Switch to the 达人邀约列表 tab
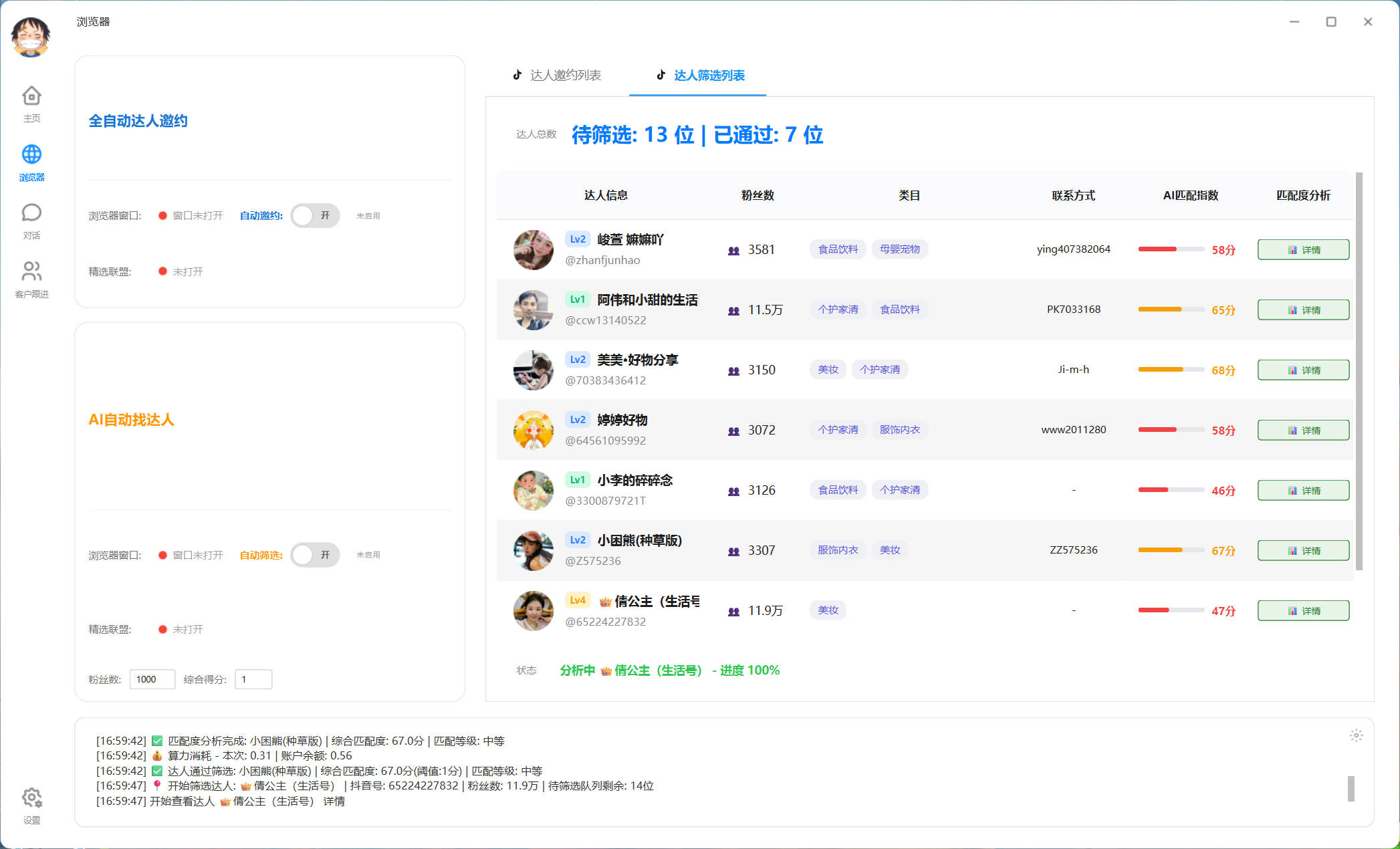This screenshot has width=1400, height=849. tap(566, 75)
